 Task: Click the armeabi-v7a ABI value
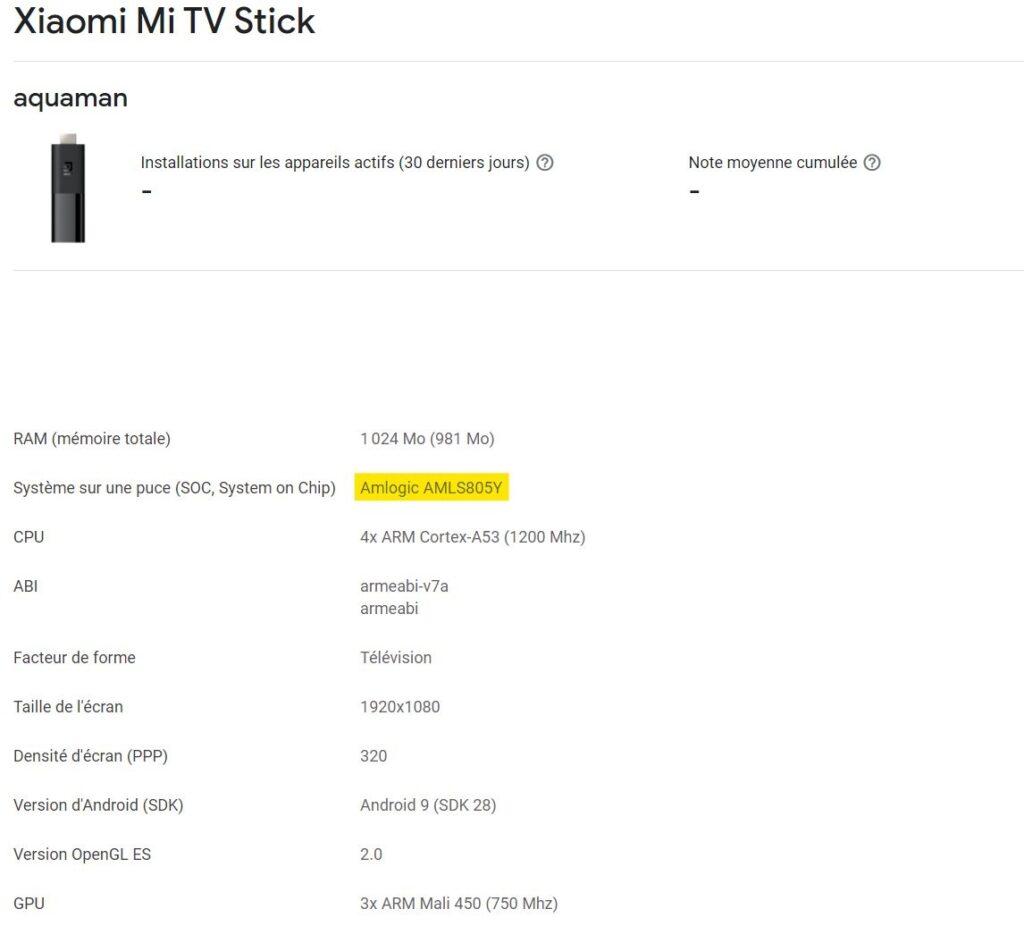point(404,587)
